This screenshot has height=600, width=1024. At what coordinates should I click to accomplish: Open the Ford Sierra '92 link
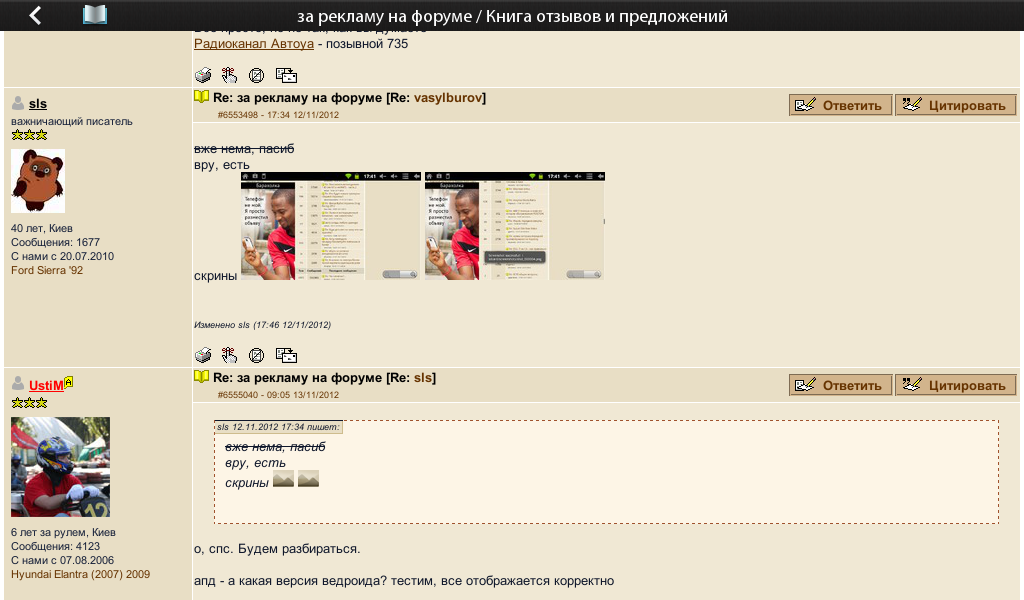click(48, 270)
